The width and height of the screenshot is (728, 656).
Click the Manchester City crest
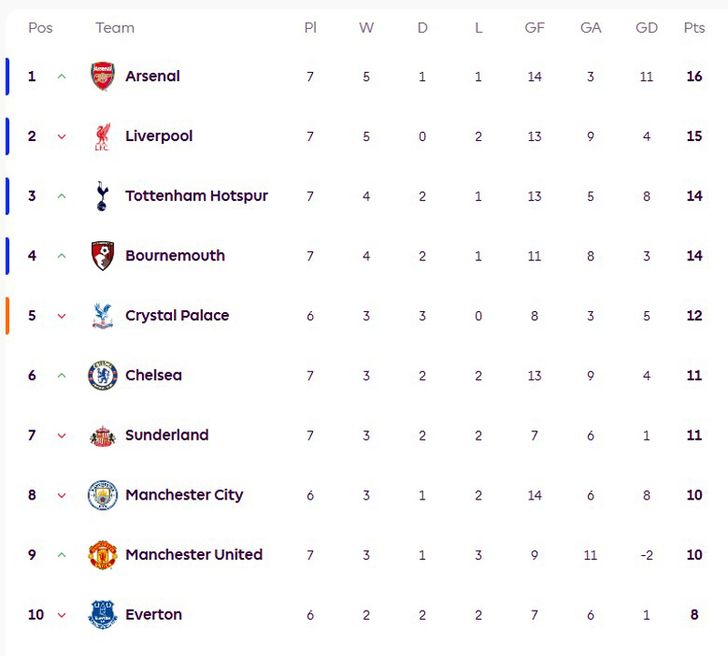(103, 495)
